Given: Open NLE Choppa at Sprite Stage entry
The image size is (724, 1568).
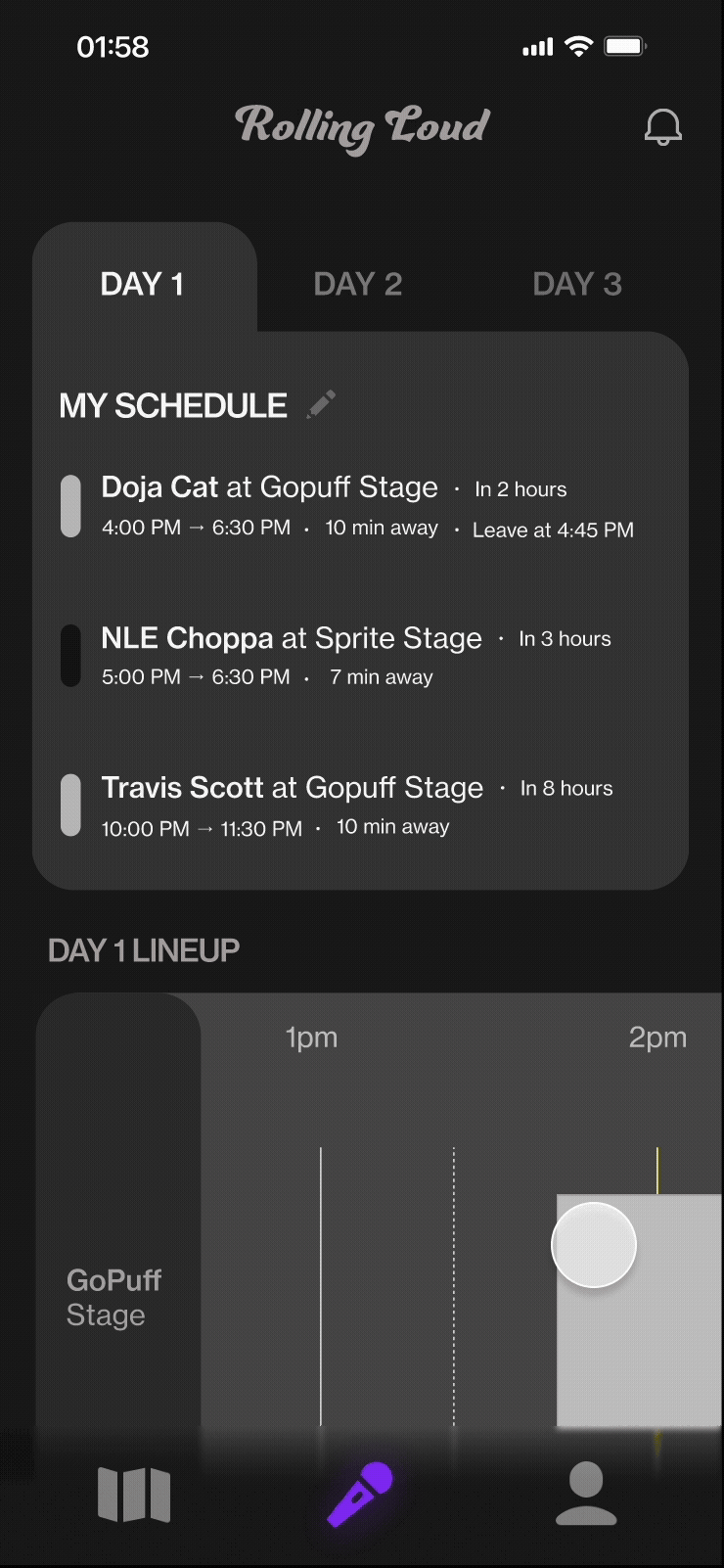Looking at the screenshot, I should point(292,638).
